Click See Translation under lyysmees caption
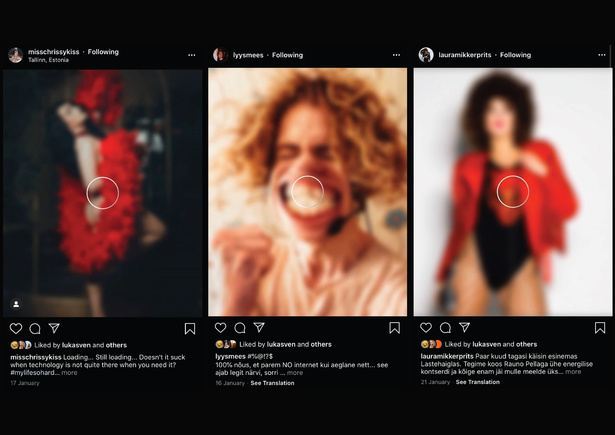Image resolution: width=615 pixels, height=435 pixels. pos(272,383)
